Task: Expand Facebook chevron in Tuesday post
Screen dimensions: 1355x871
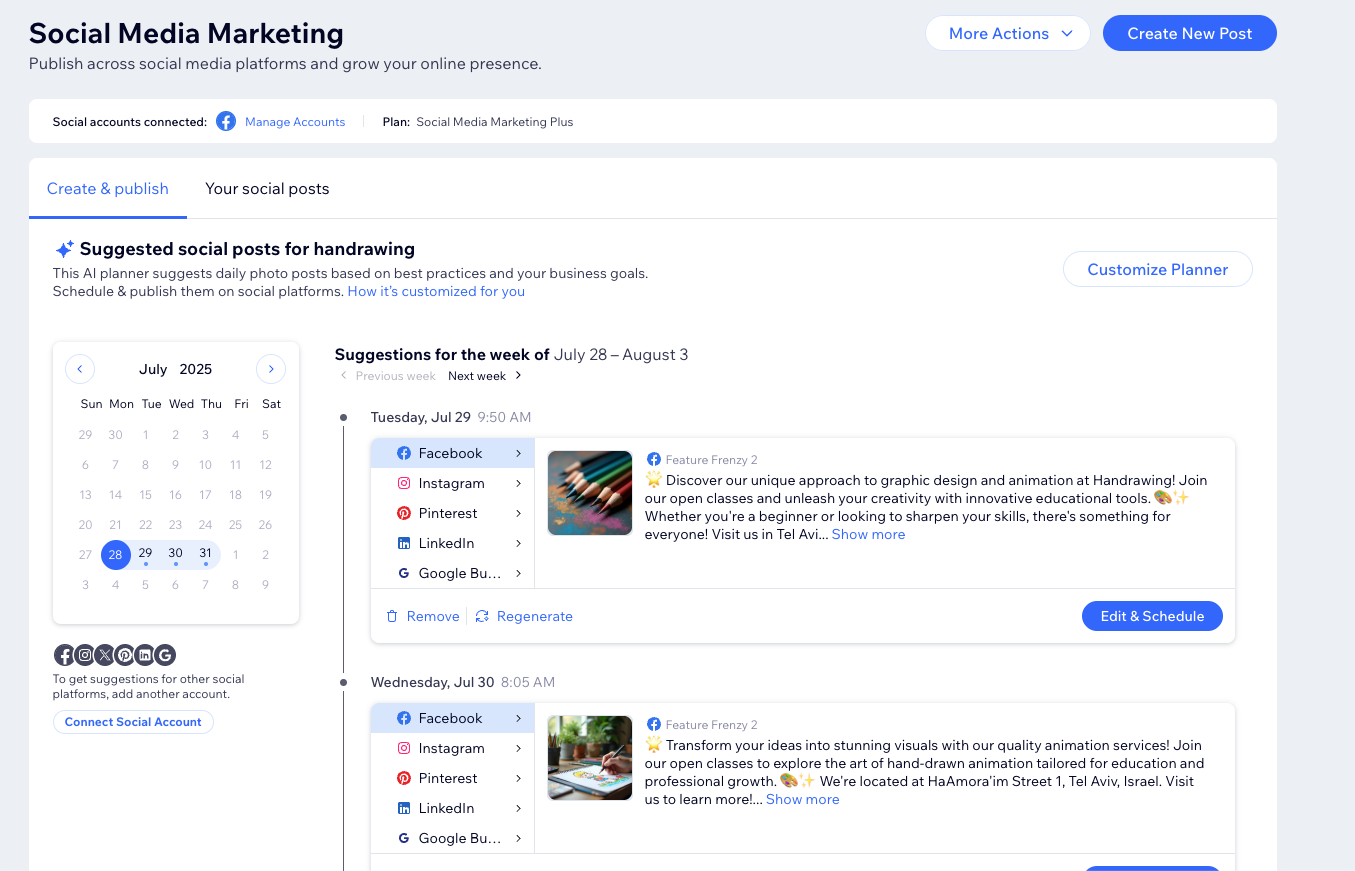Action: (x=518, y=453)
